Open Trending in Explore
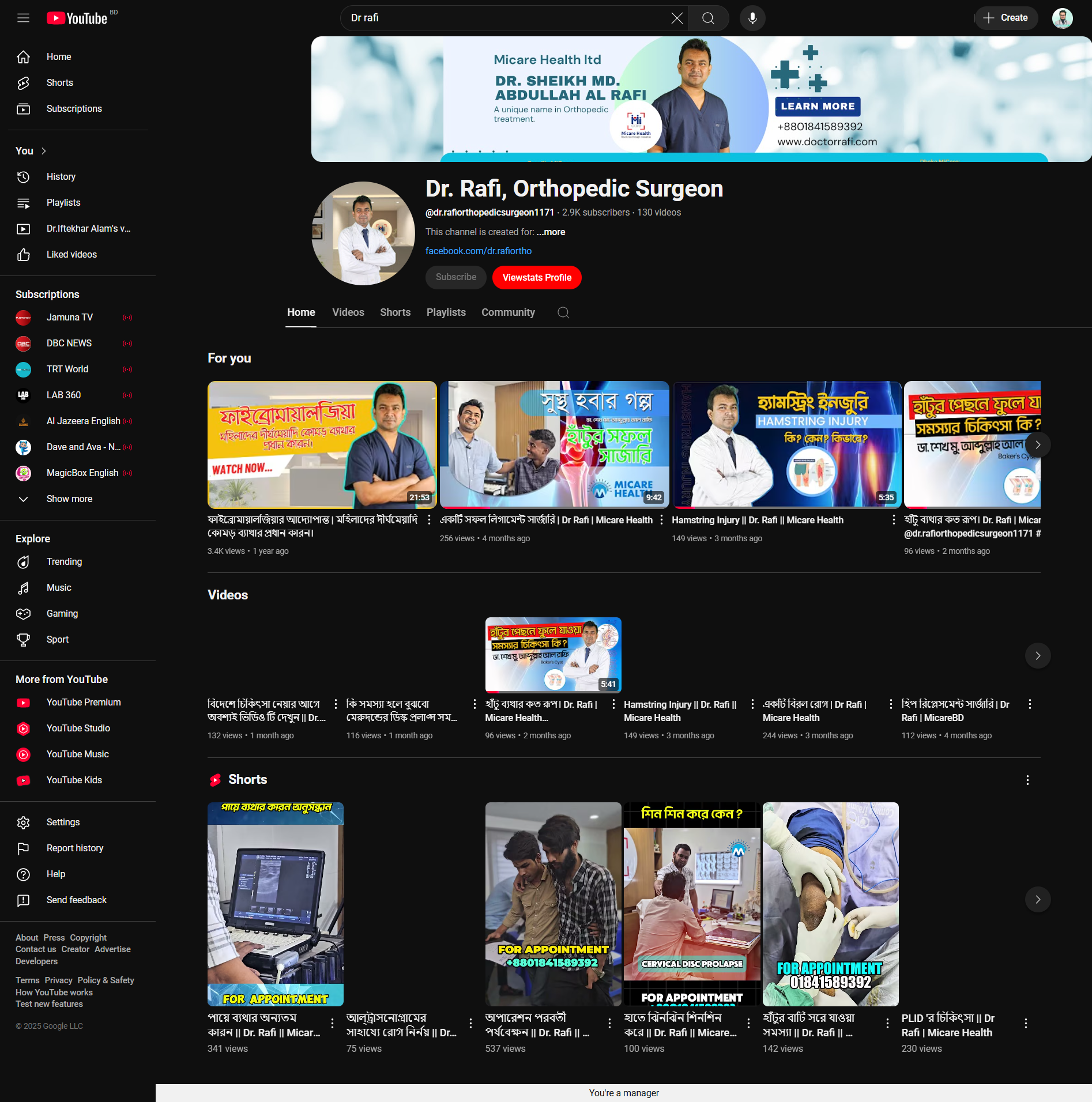Viewport: 1092px width, 1102px height. click(78, 562)
